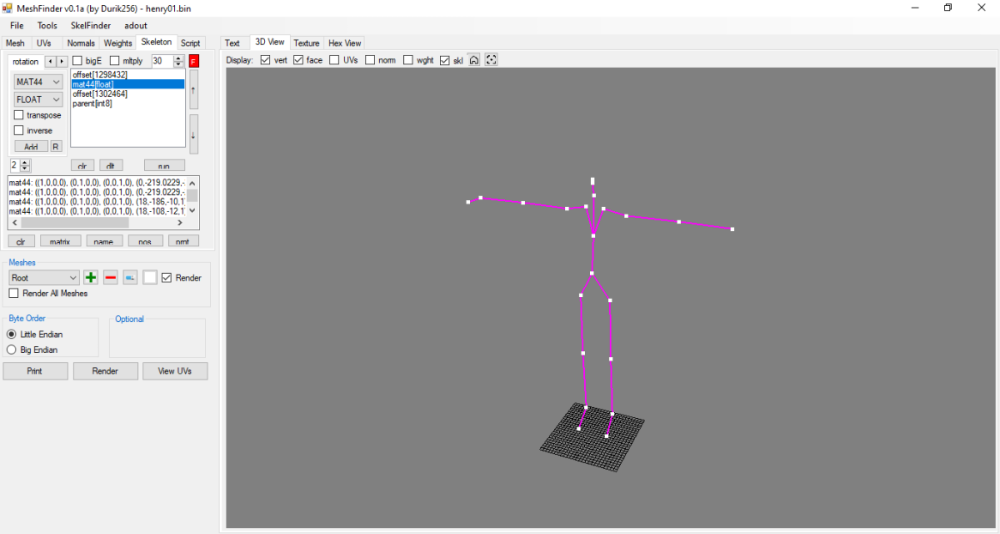The width and height of the screenshot is (1000, 534).
Task: Click the red minus remove mesh icon
Action: click(x=111, y=277)
